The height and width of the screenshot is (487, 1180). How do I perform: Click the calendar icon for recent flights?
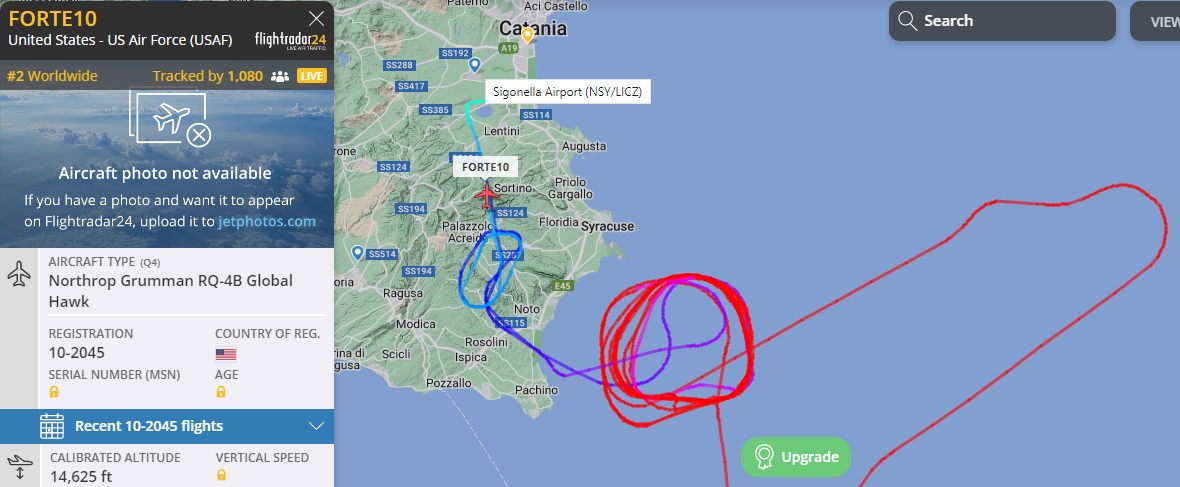[x=52, y=426]
